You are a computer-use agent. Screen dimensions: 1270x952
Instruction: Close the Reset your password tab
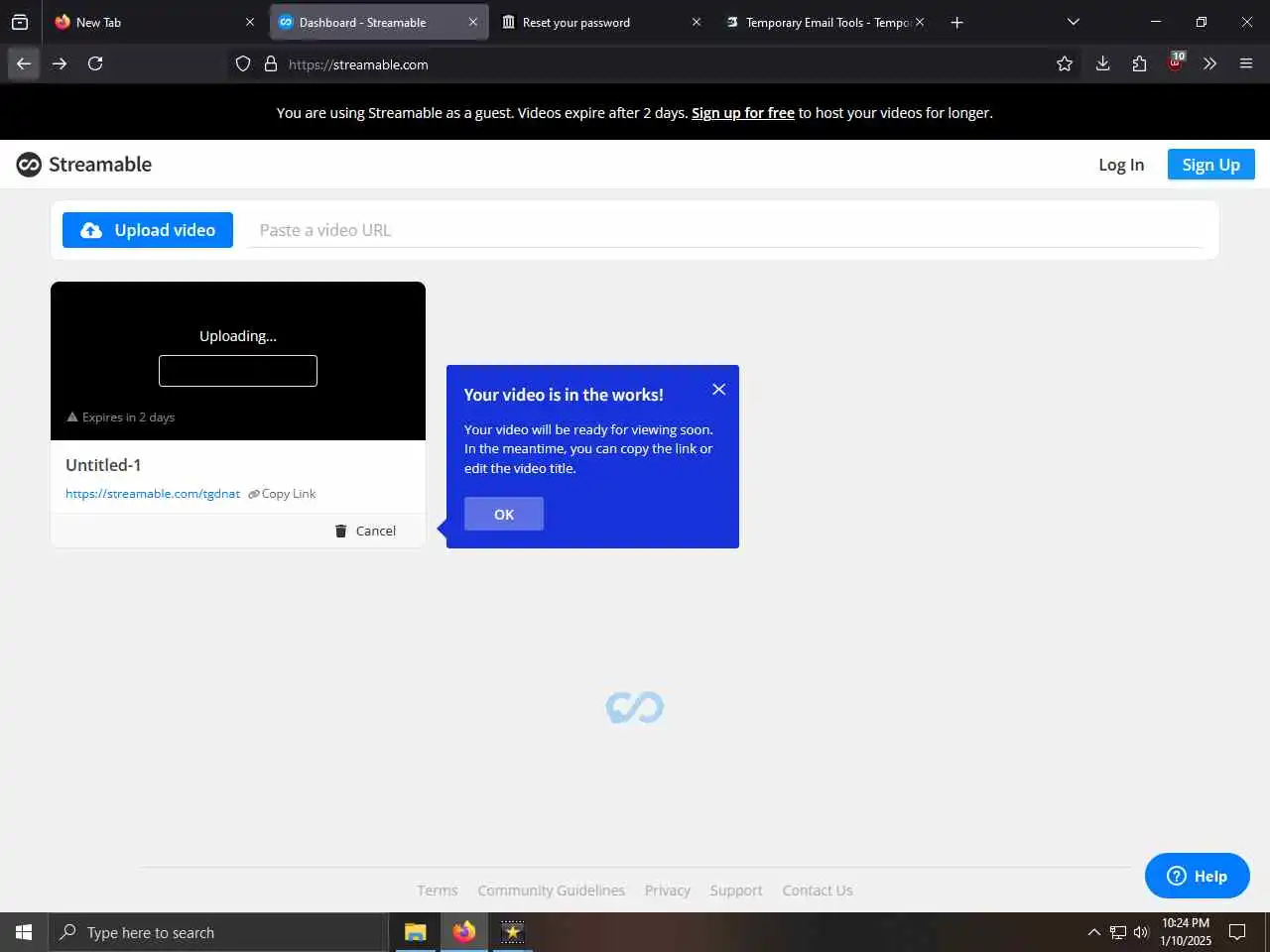[697, 22]
